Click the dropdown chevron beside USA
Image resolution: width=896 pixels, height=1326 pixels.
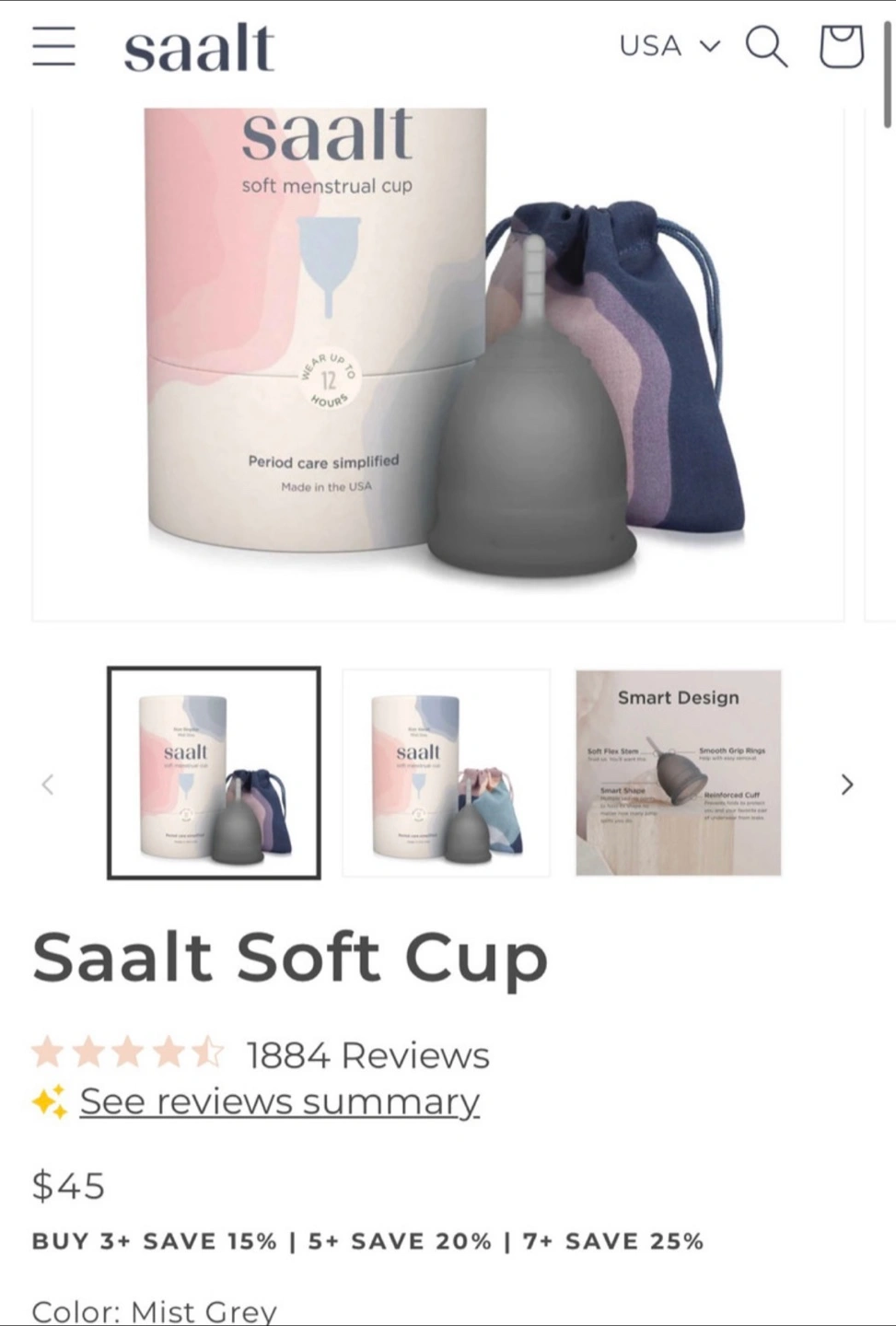(x=710, y=46)
